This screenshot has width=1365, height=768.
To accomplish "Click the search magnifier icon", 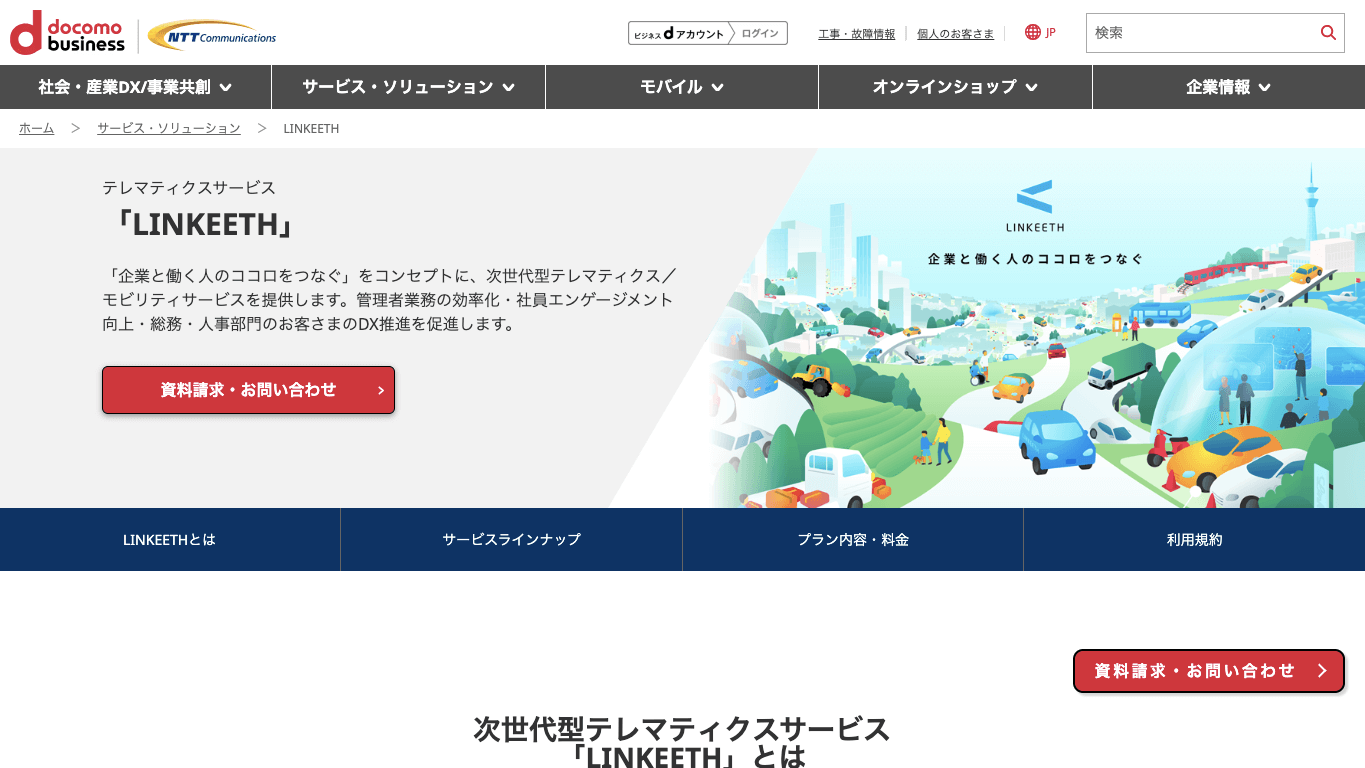I will tap(1328, 33).
